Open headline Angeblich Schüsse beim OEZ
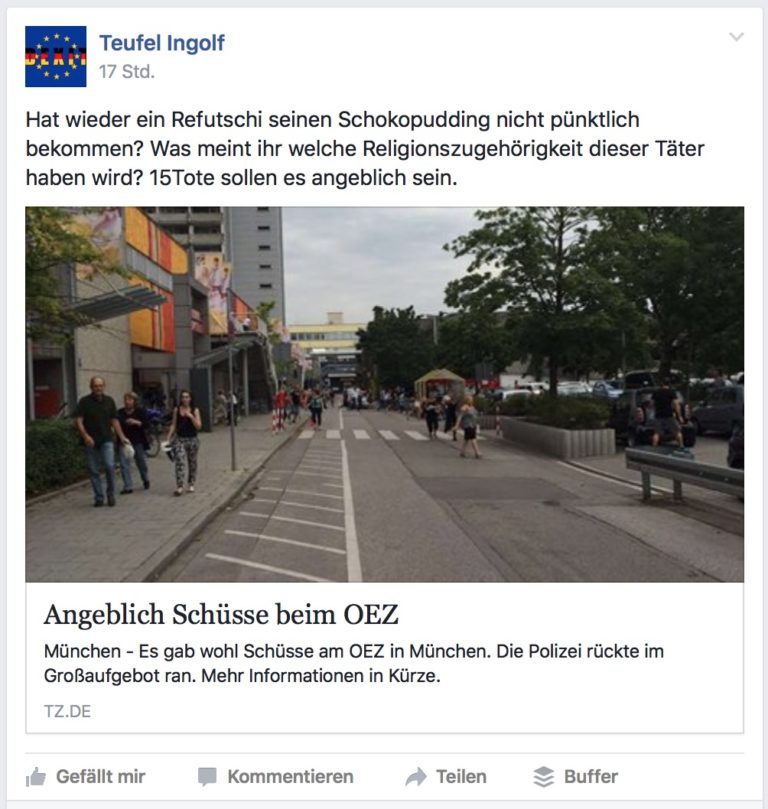768x809 pixels. (221, 614)
